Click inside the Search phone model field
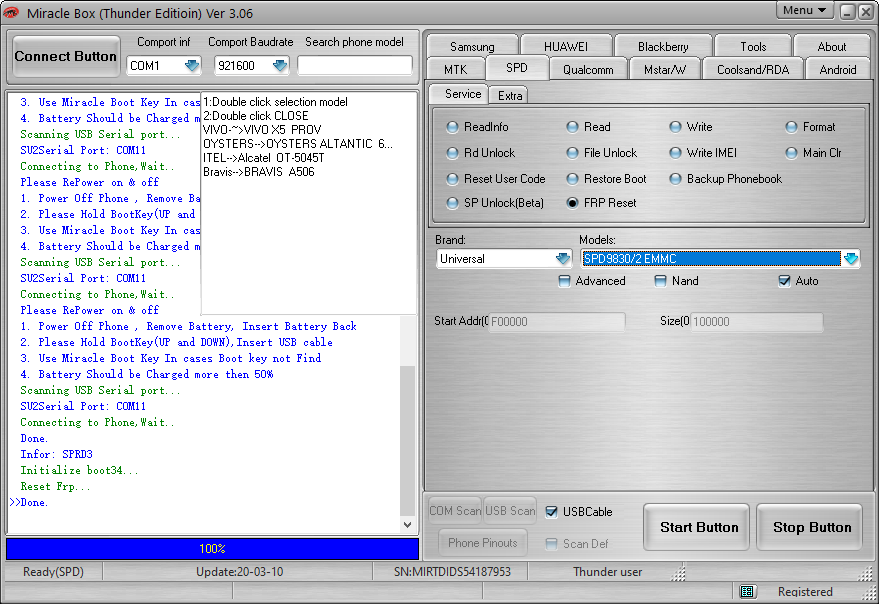The image size is (879, 604). coord(354,66)
